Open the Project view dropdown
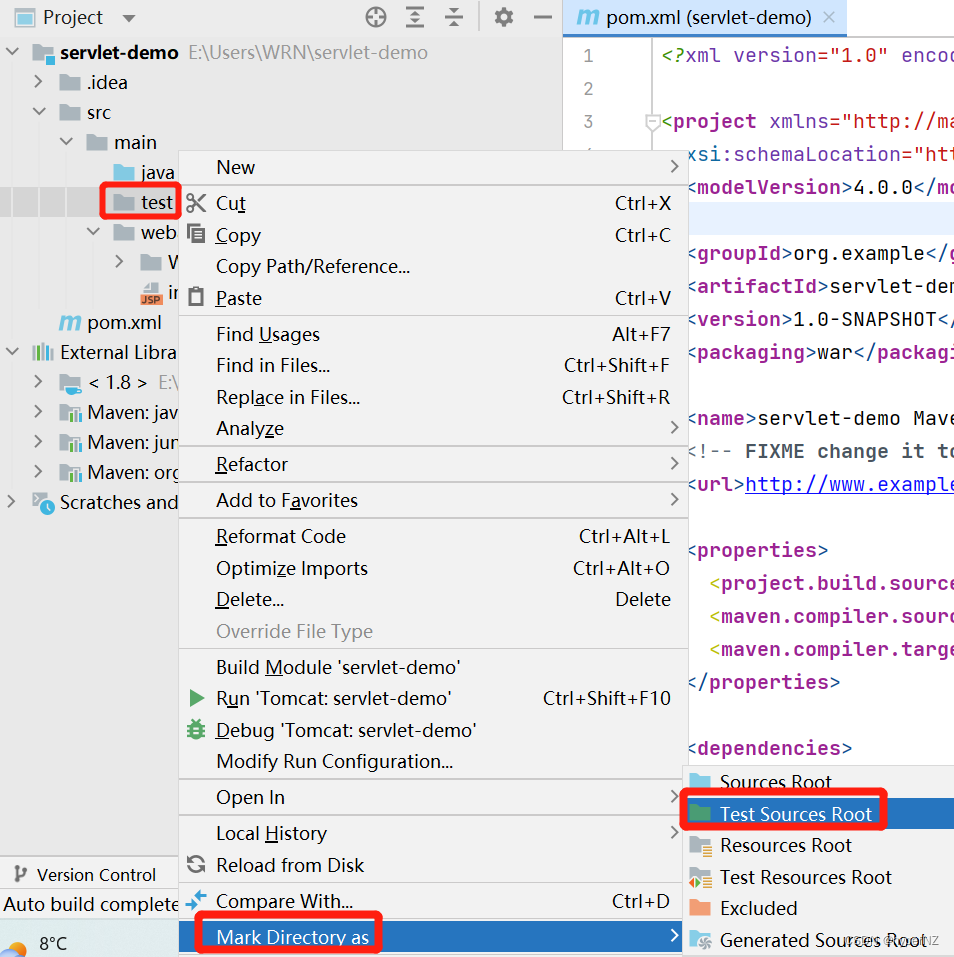This screenshot has width=954, height=957. point(128,18)
